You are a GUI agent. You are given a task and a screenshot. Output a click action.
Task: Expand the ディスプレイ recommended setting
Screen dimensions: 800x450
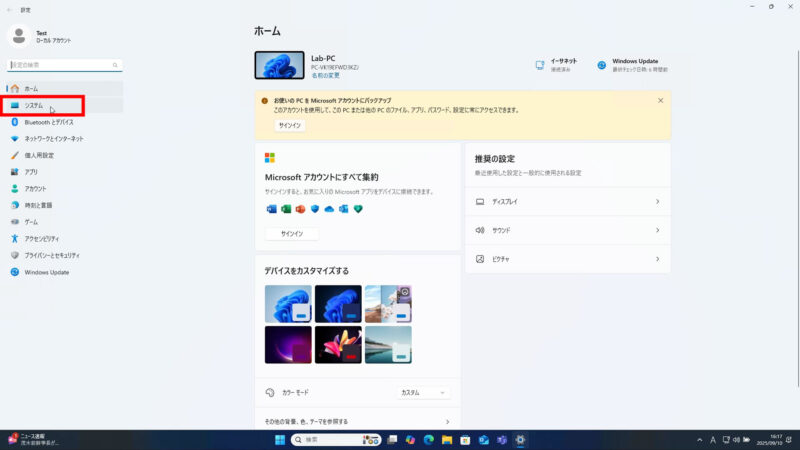coord(567,202)
